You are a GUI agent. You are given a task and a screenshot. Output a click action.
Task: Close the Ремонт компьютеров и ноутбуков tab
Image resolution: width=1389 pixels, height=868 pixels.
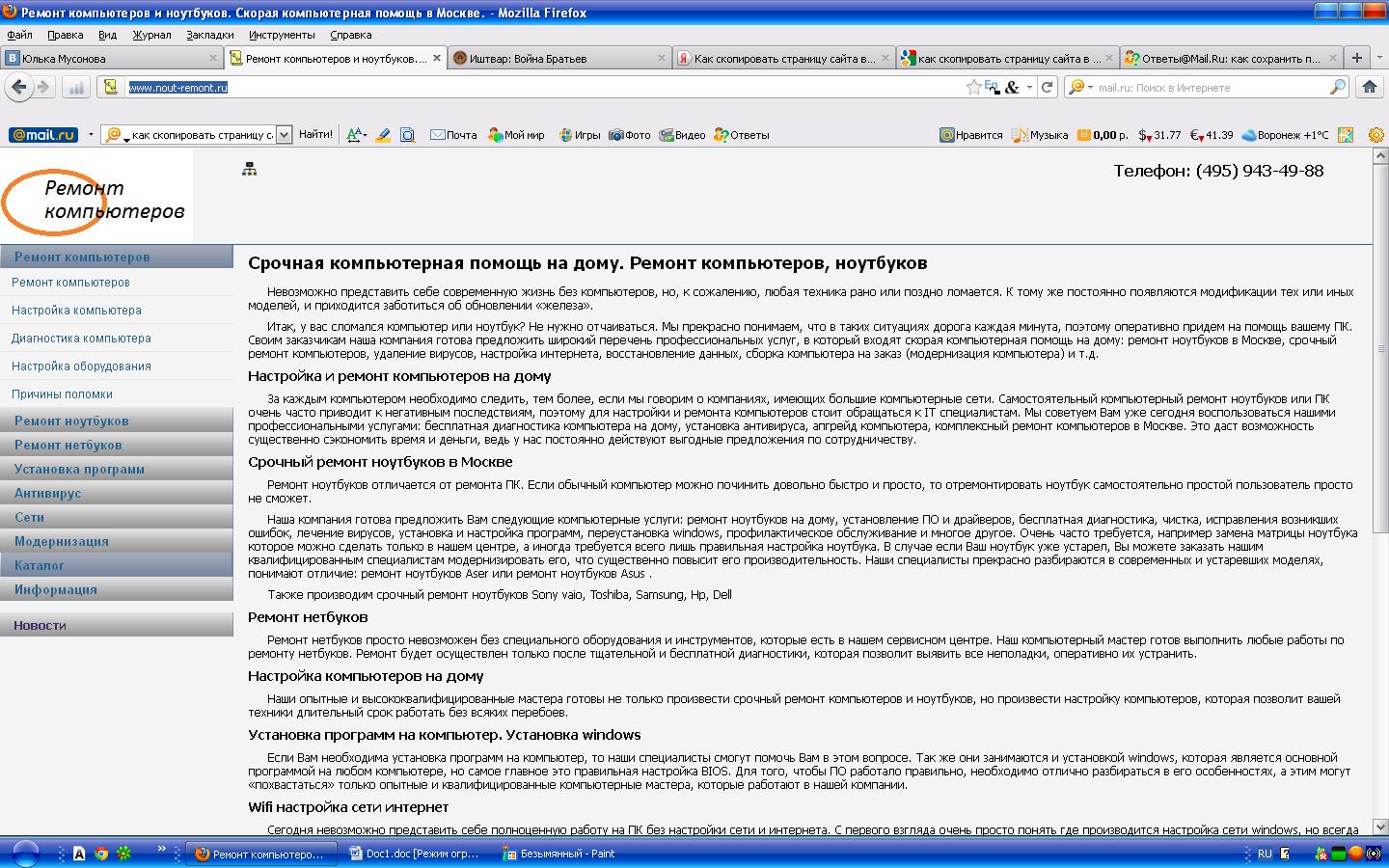click(x=437, y=58)
